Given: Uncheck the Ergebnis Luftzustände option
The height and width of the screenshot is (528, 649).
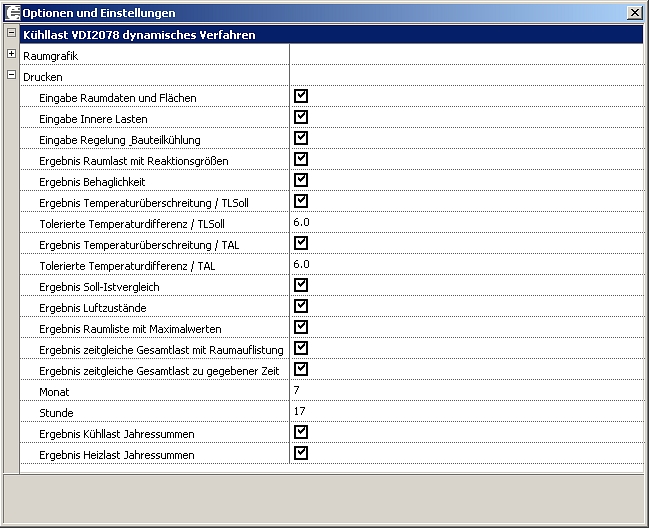Looking at the screenshot, I should 301,306.
